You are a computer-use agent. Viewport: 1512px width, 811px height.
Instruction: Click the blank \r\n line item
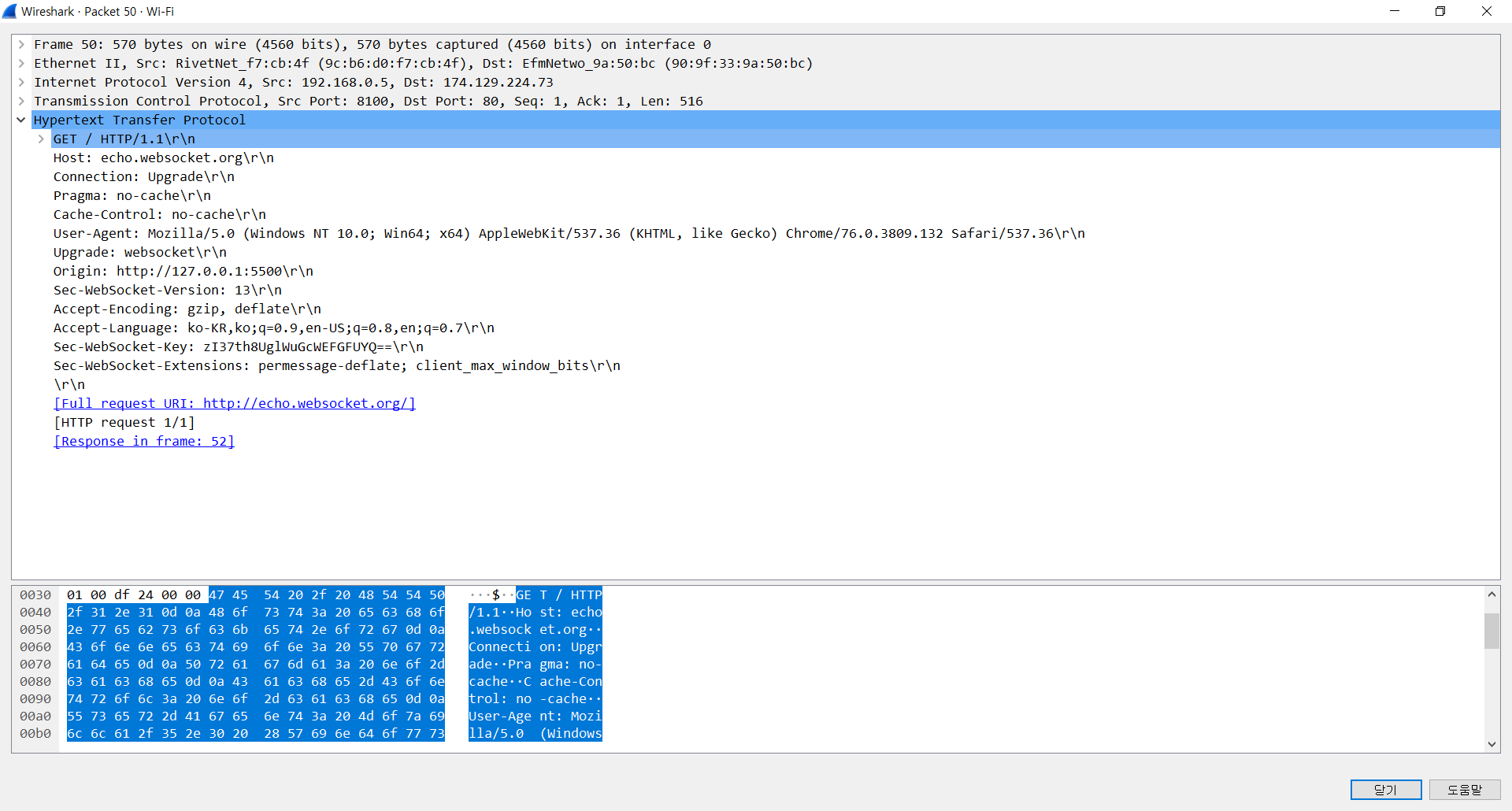pos(69,384)
